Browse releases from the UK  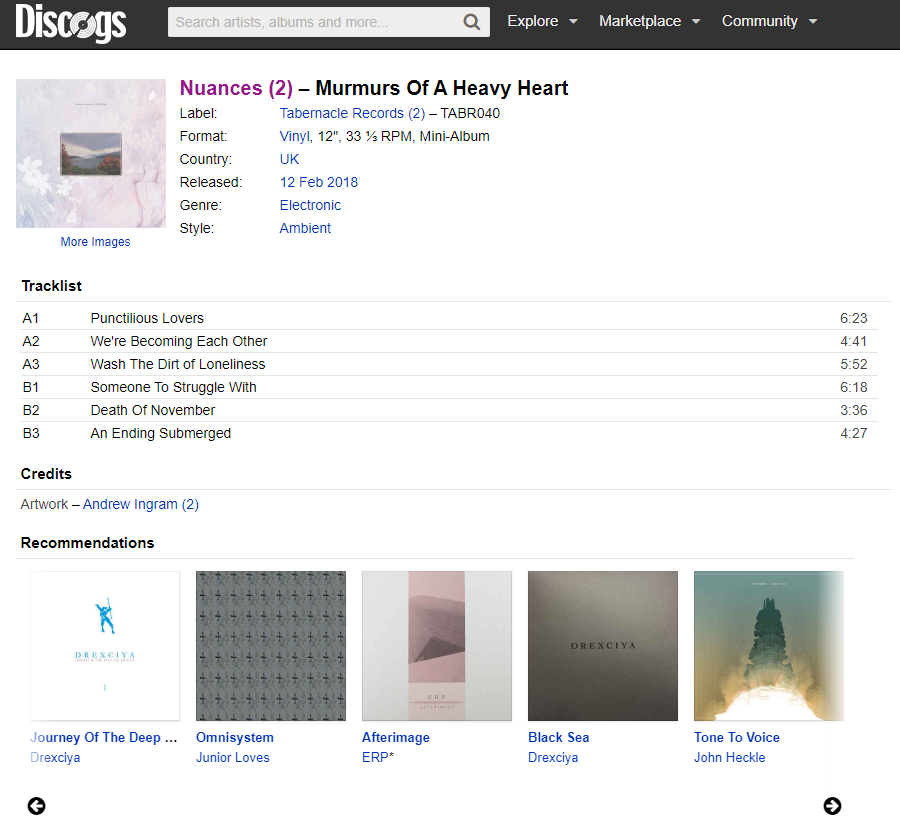click(x=289, y=159)
